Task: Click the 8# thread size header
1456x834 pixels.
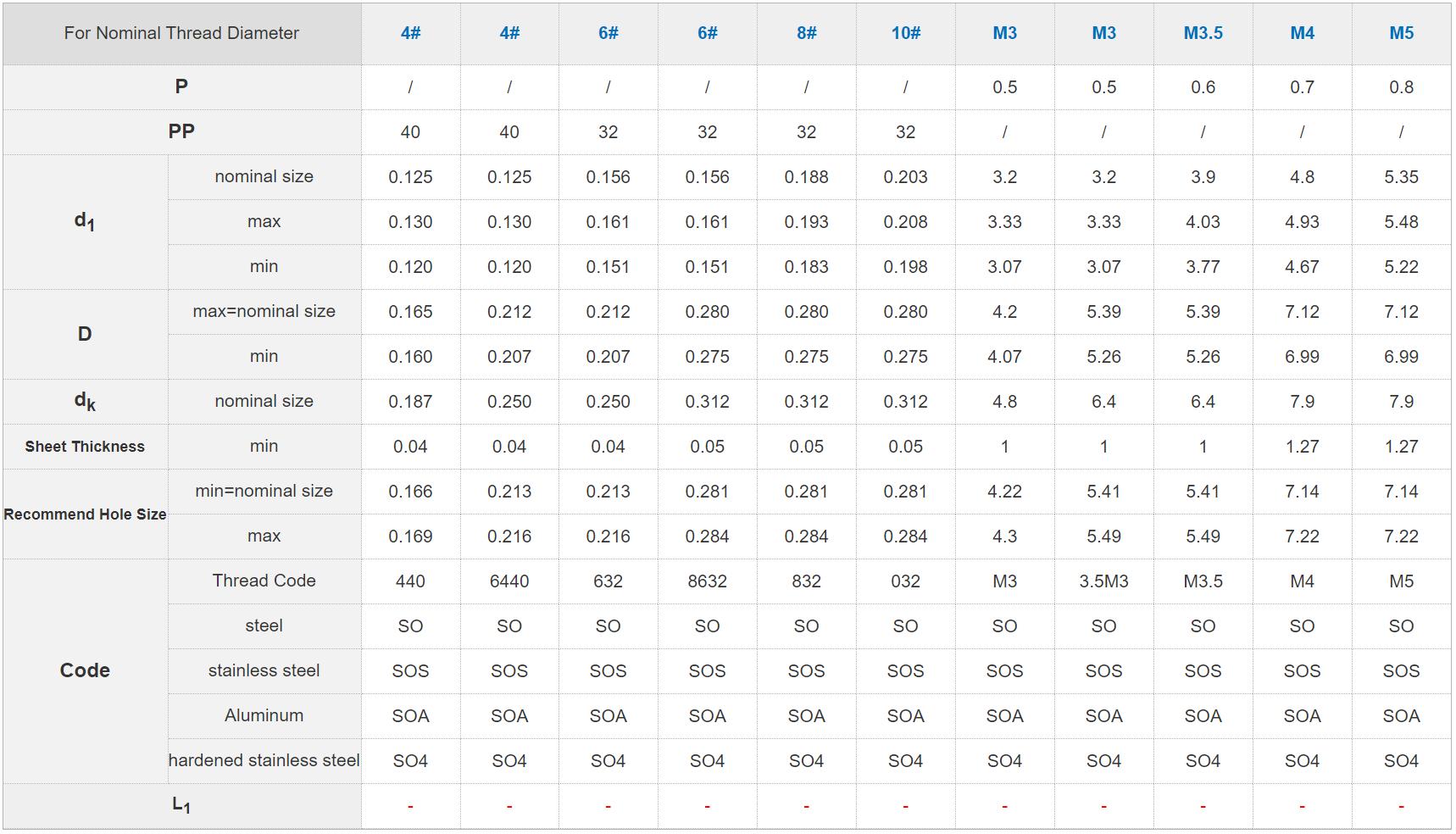Action: (x=806, y=33)
